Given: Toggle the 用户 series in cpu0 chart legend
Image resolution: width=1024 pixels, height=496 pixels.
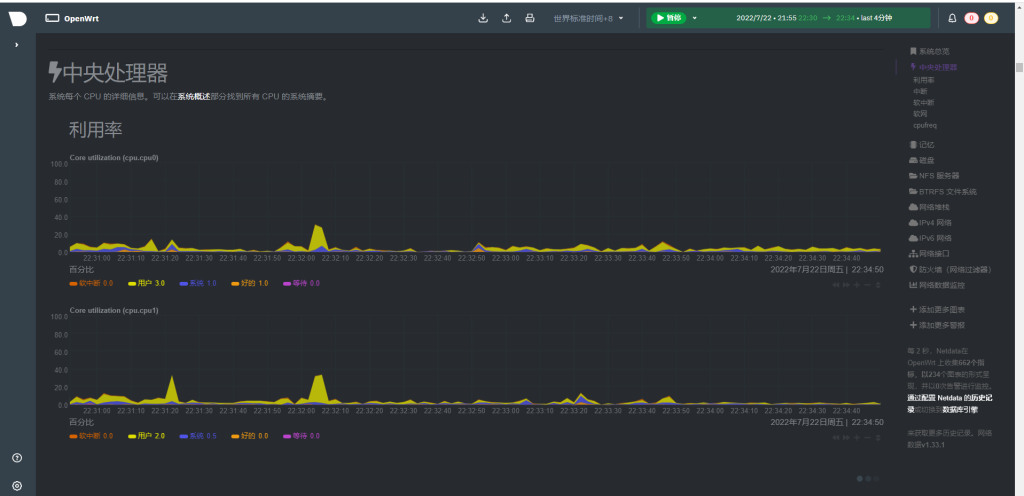Looking at the screenshot, I should pos(144,283).
